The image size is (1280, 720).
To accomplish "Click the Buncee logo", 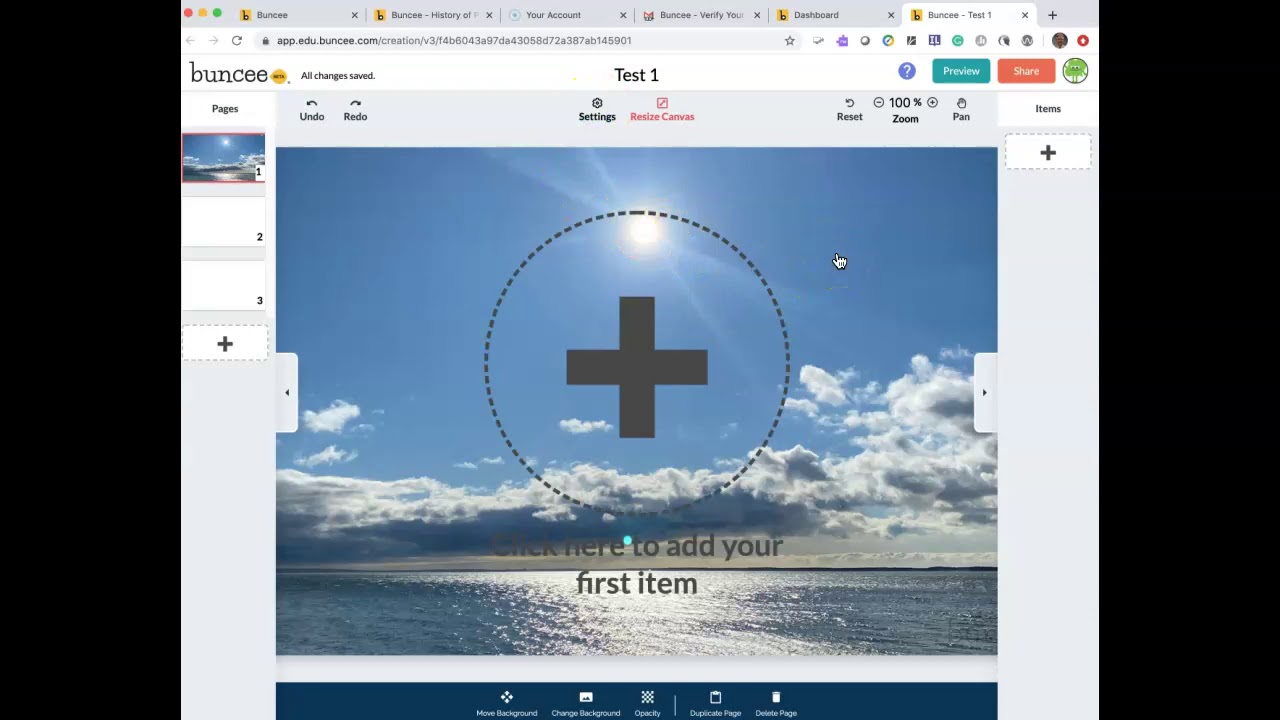I will tap(238, 74).
